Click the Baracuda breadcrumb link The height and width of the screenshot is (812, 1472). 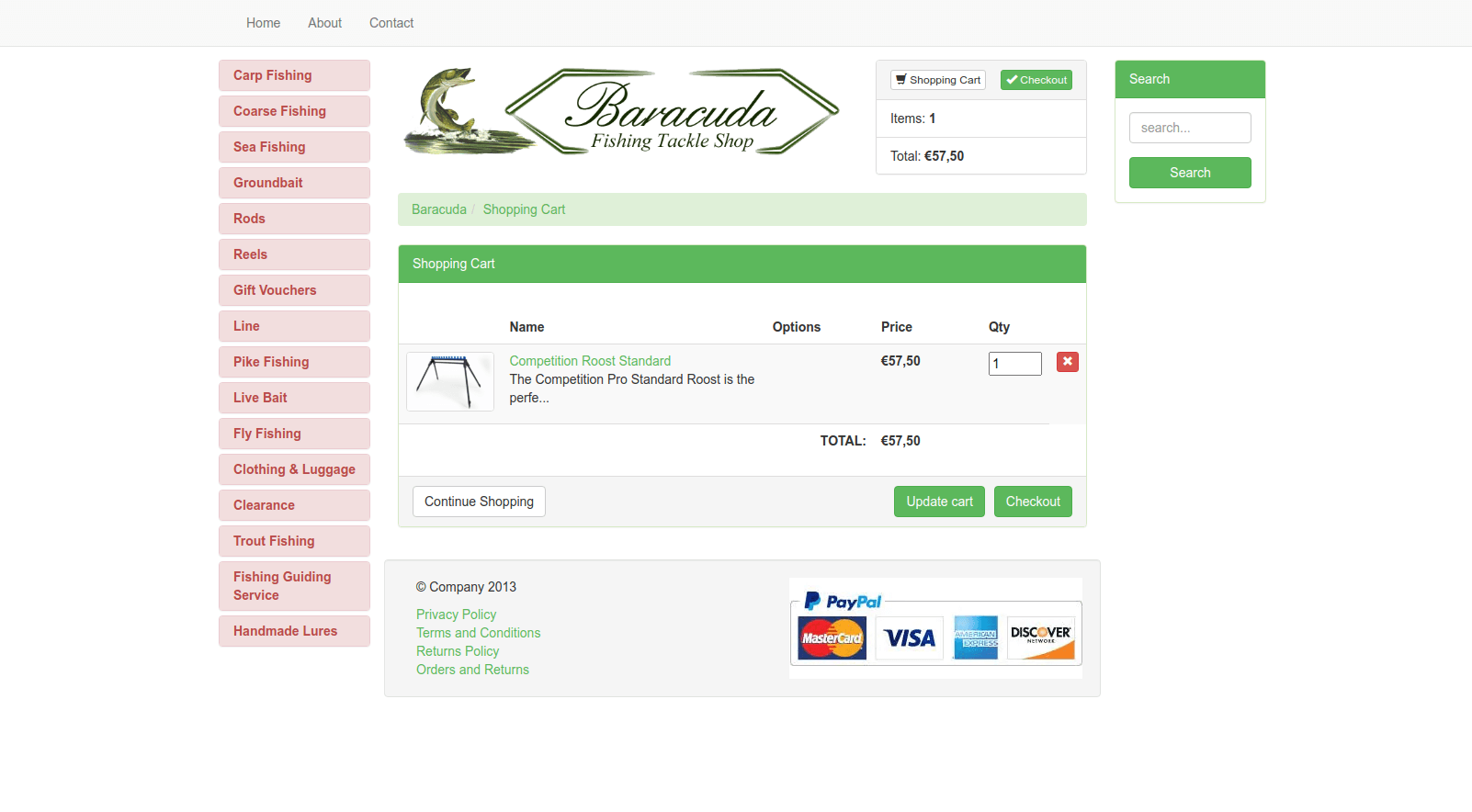(x=439, y=209)
